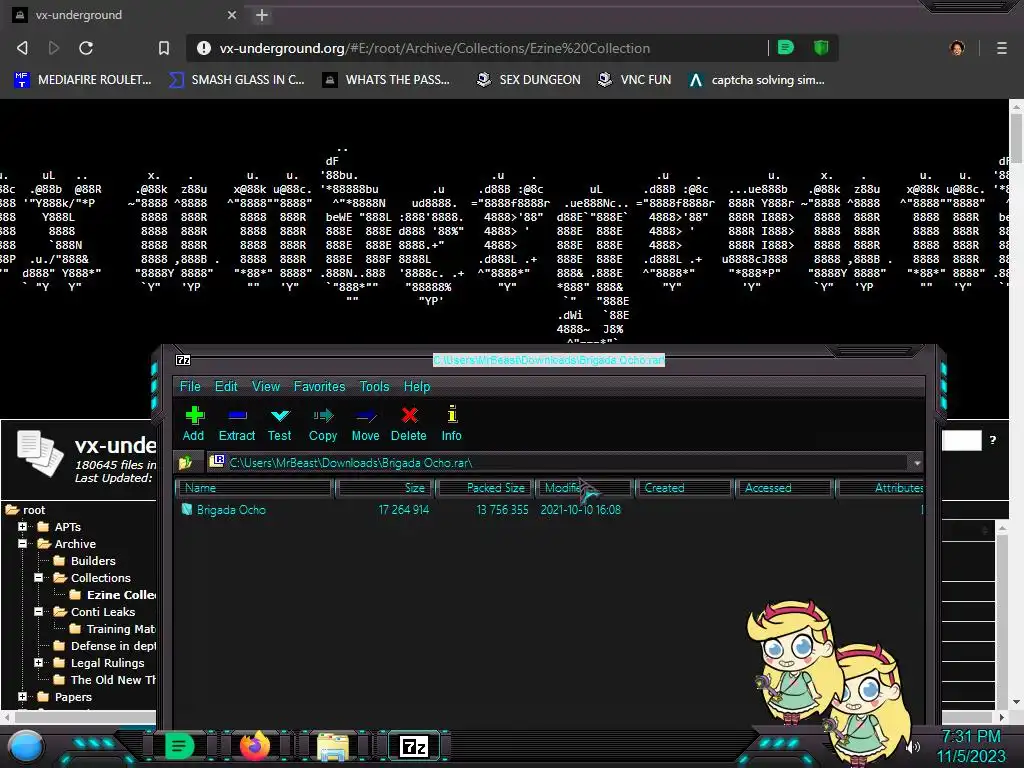Screen dimensions: 1024x768
Task: Click the green shield extension icon
Action: 821,48
